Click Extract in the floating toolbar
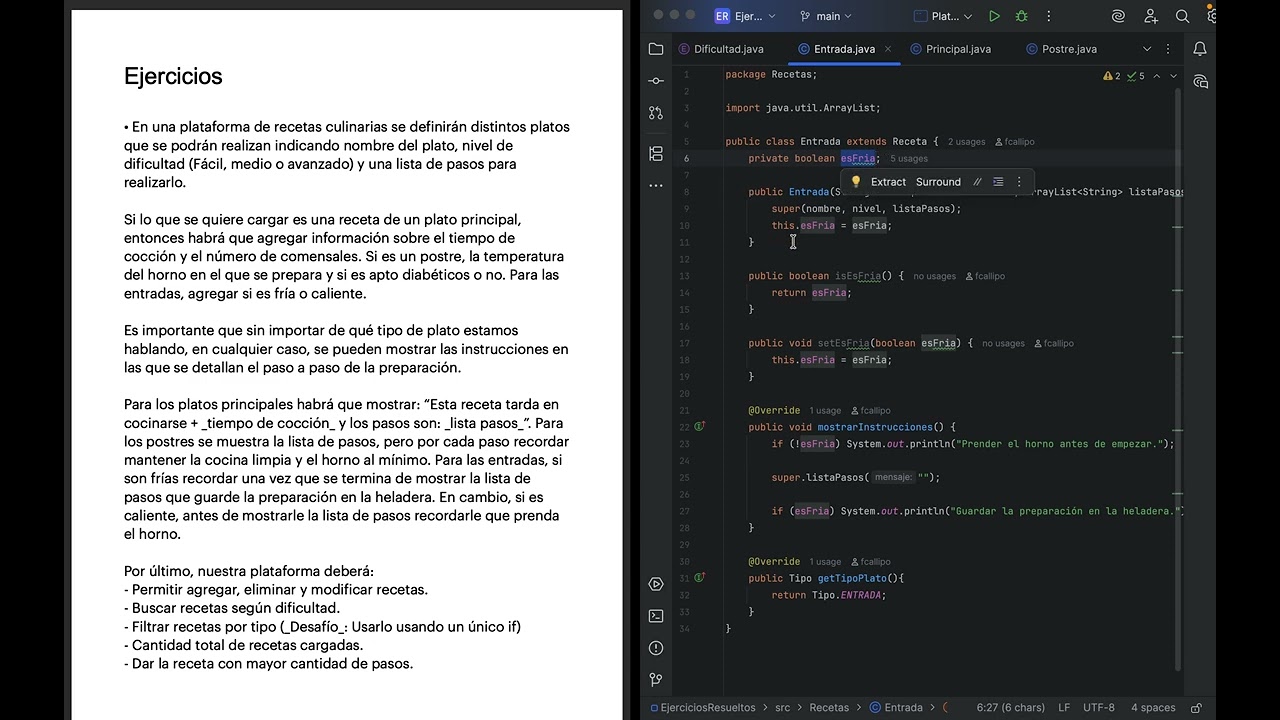 click(x=888, y=182)
